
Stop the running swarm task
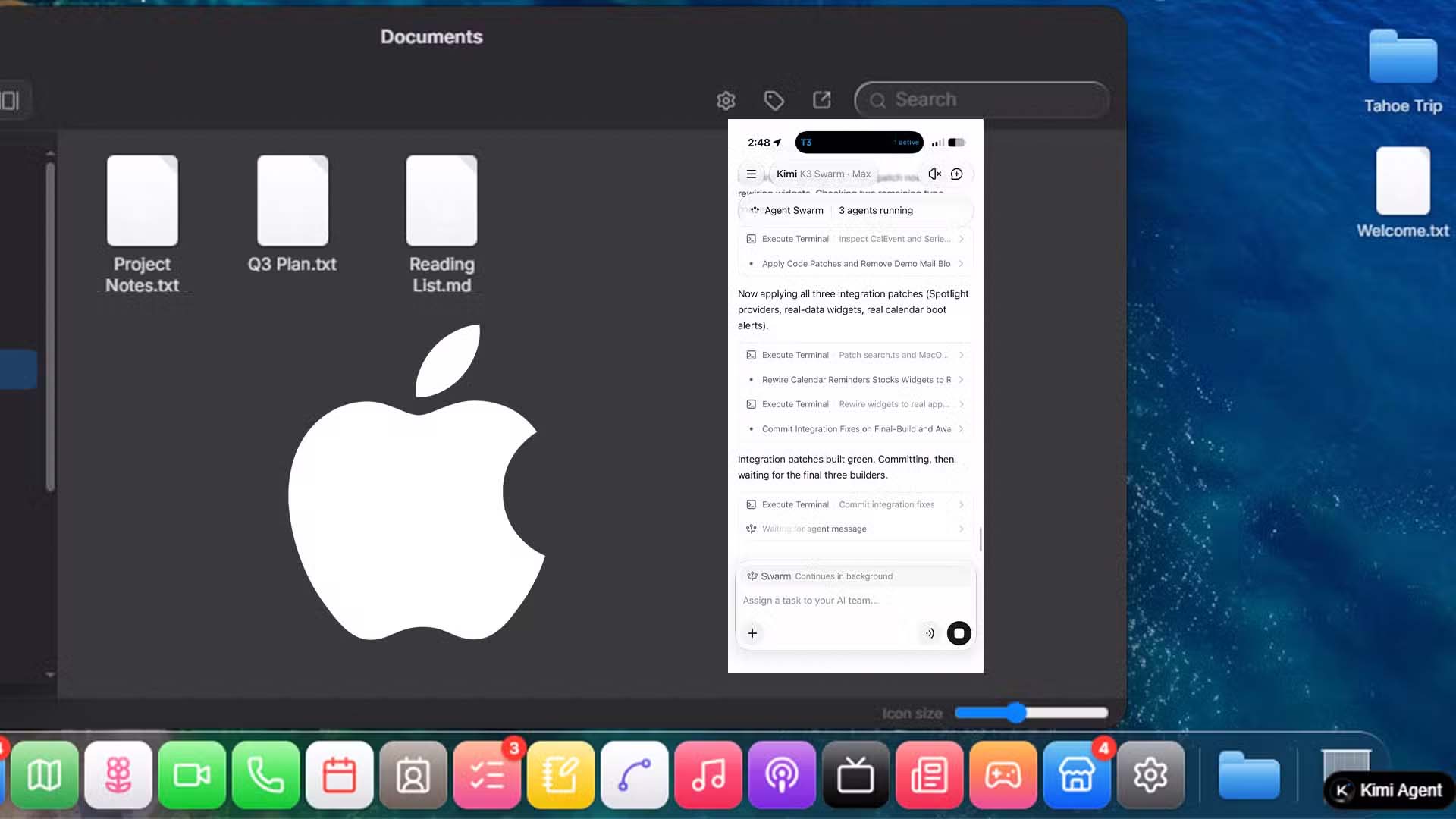(959, 633)
